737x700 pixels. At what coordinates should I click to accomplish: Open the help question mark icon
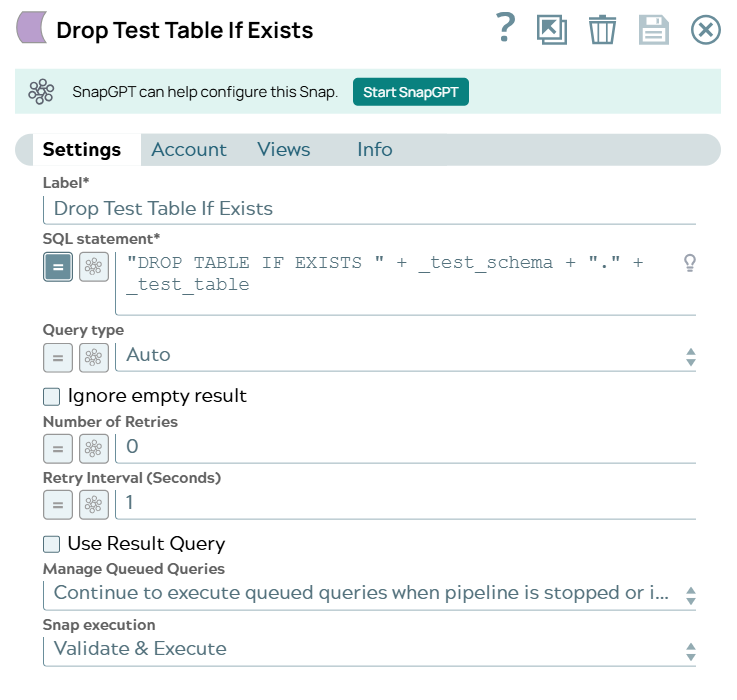click(506, 28)
